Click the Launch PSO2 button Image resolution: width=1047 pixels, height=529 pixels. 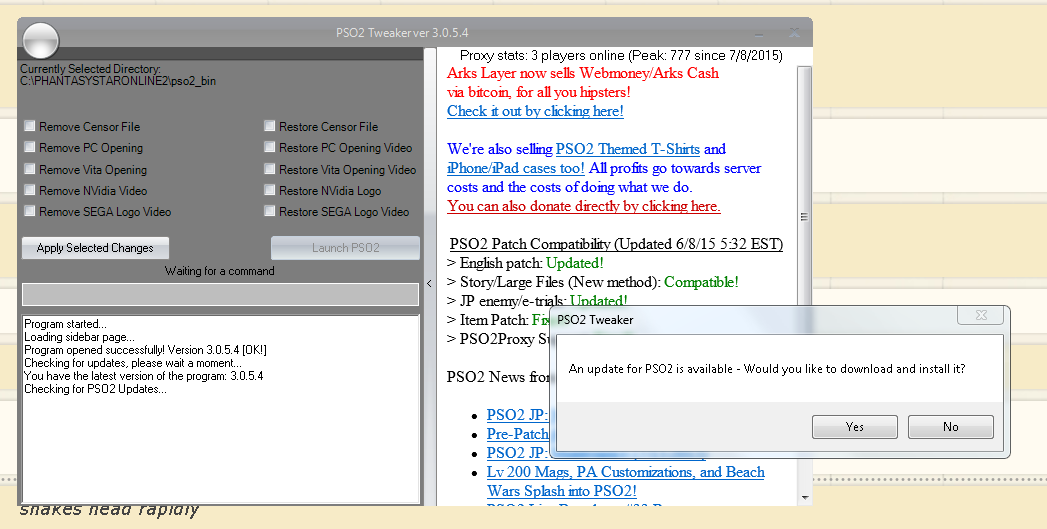(345, 248)
